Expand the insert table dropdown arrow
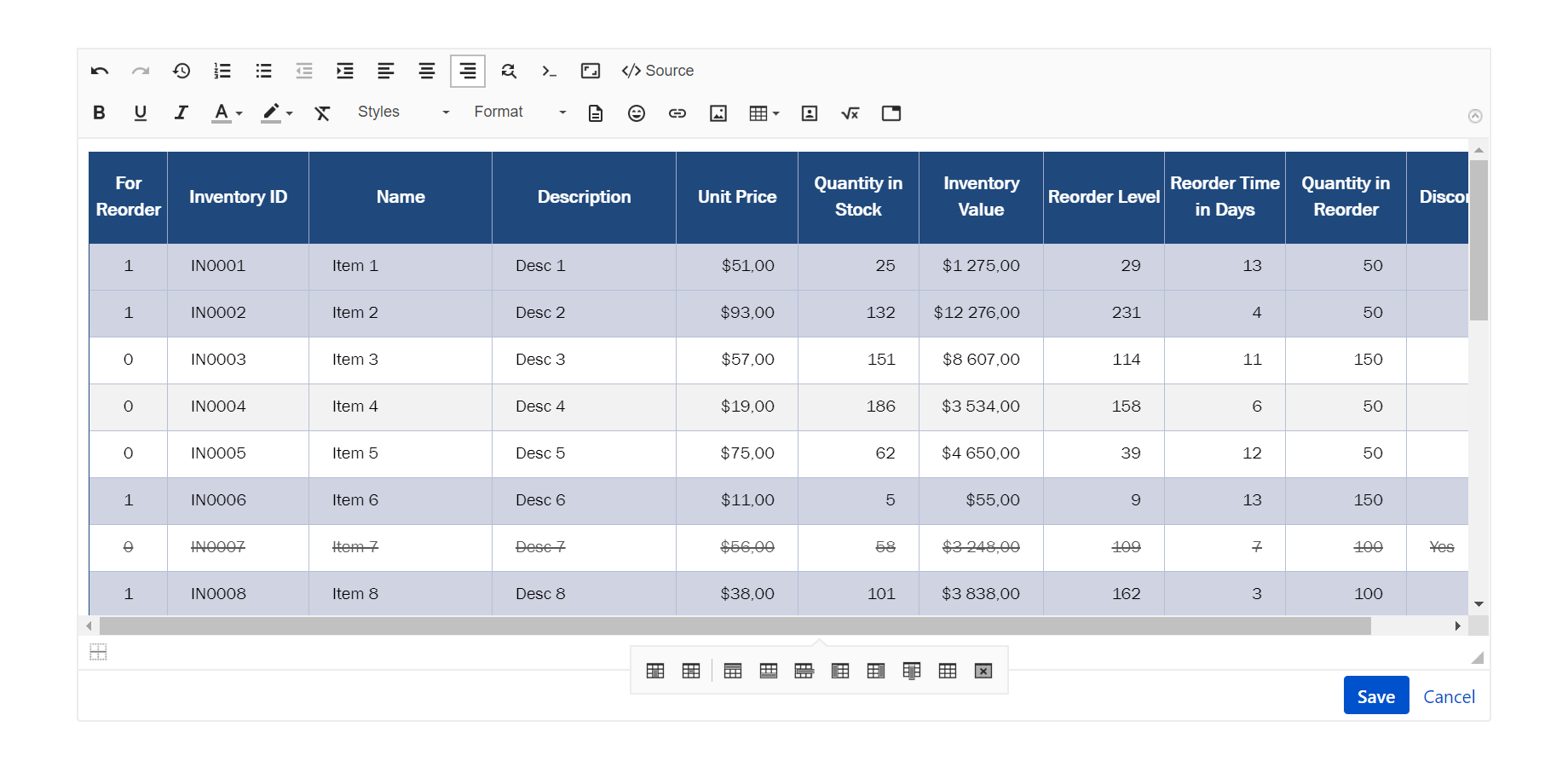Image resolution: width=1568 pixels, height=767 pixels. click(776, 113)
